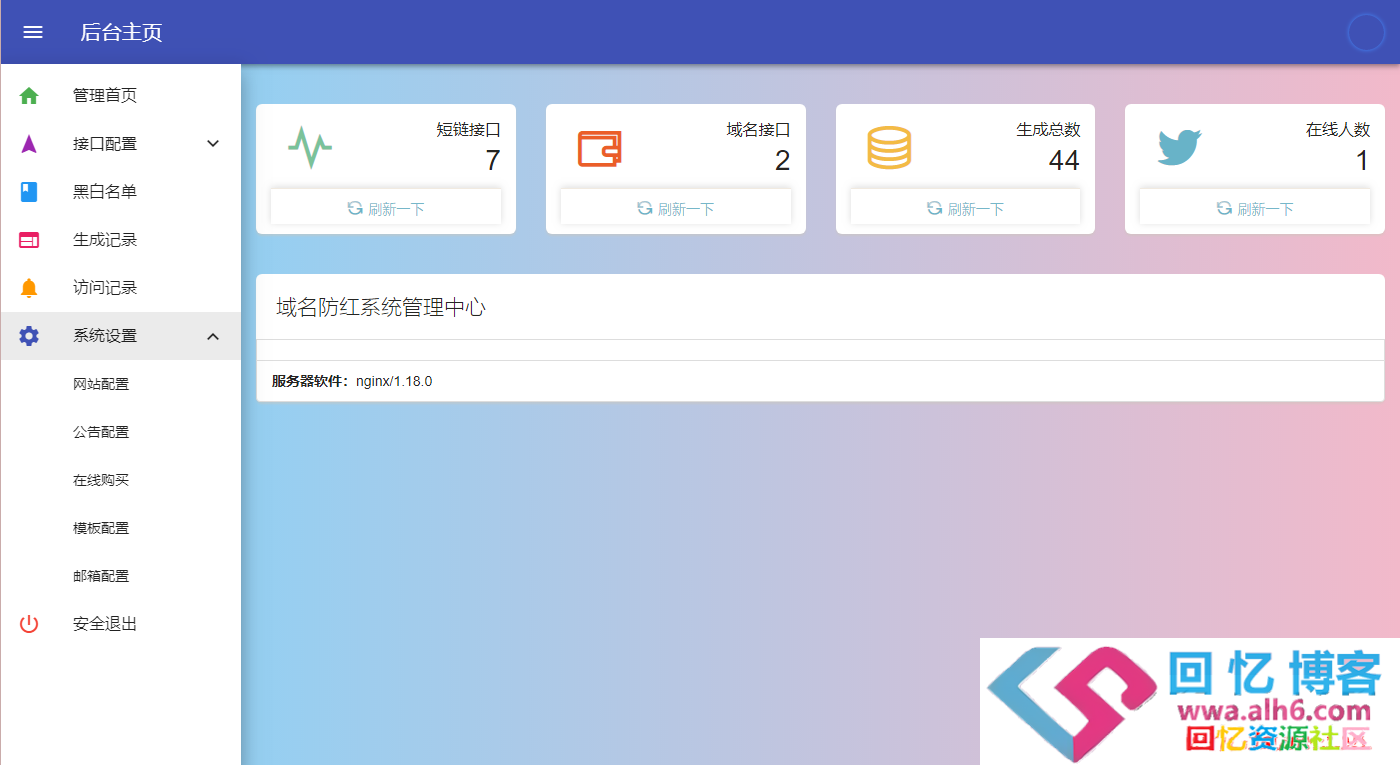Click the yellow coins stack icon on 生成总数 card

[x=889, y=148]
